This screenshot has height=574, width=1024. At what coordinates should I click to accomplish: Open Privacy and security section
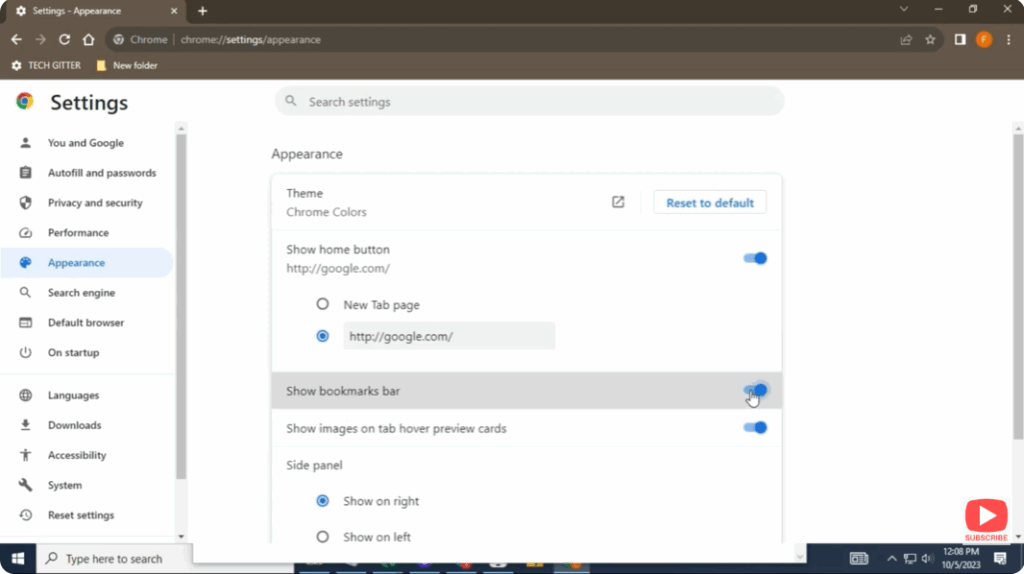pos(87,203)
